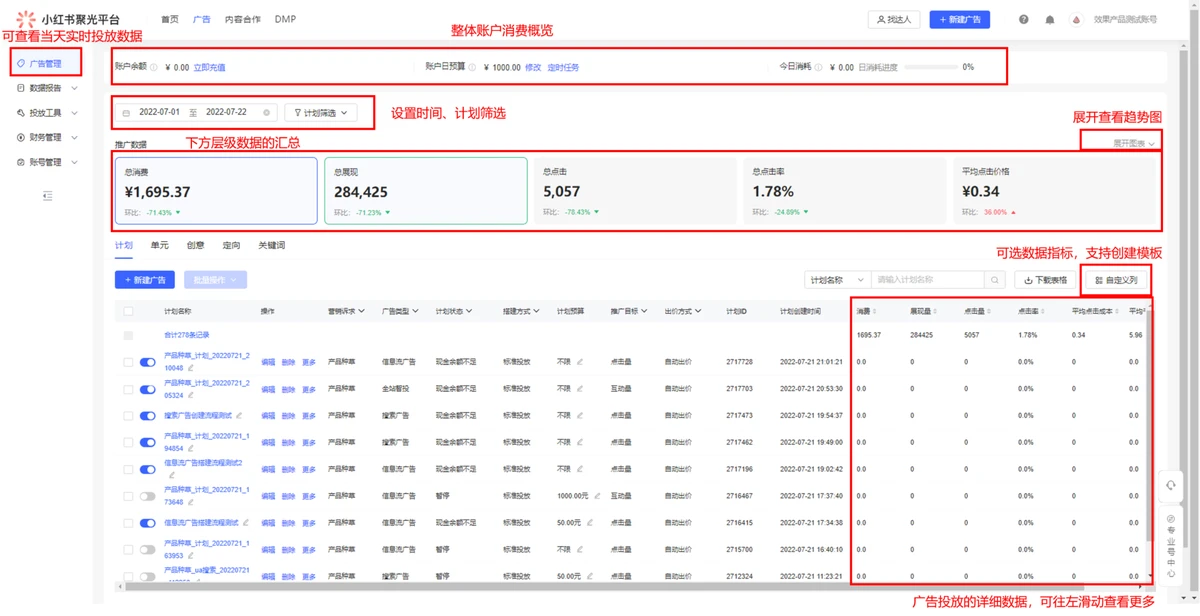Click the search magnifier icon beside plan name input
Image resolution: width=1200 pixels, height=616 pixels.
[x=996, y=280]
